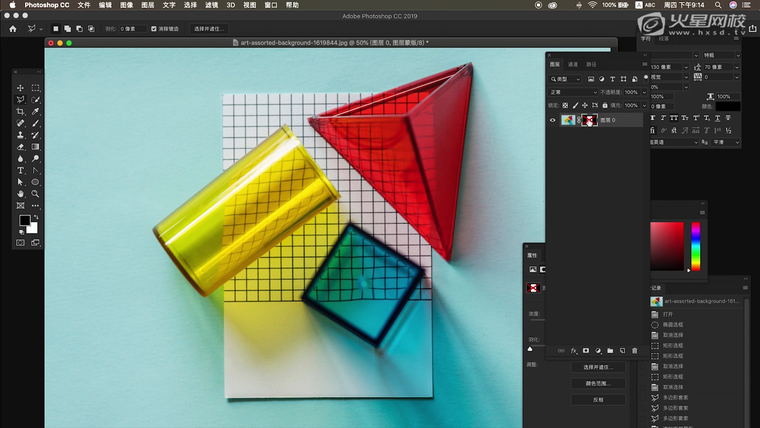Select the Crop tool in the toolbox
Screen dimensions: 760x428
pyautogui.click(x=20, y=111)
